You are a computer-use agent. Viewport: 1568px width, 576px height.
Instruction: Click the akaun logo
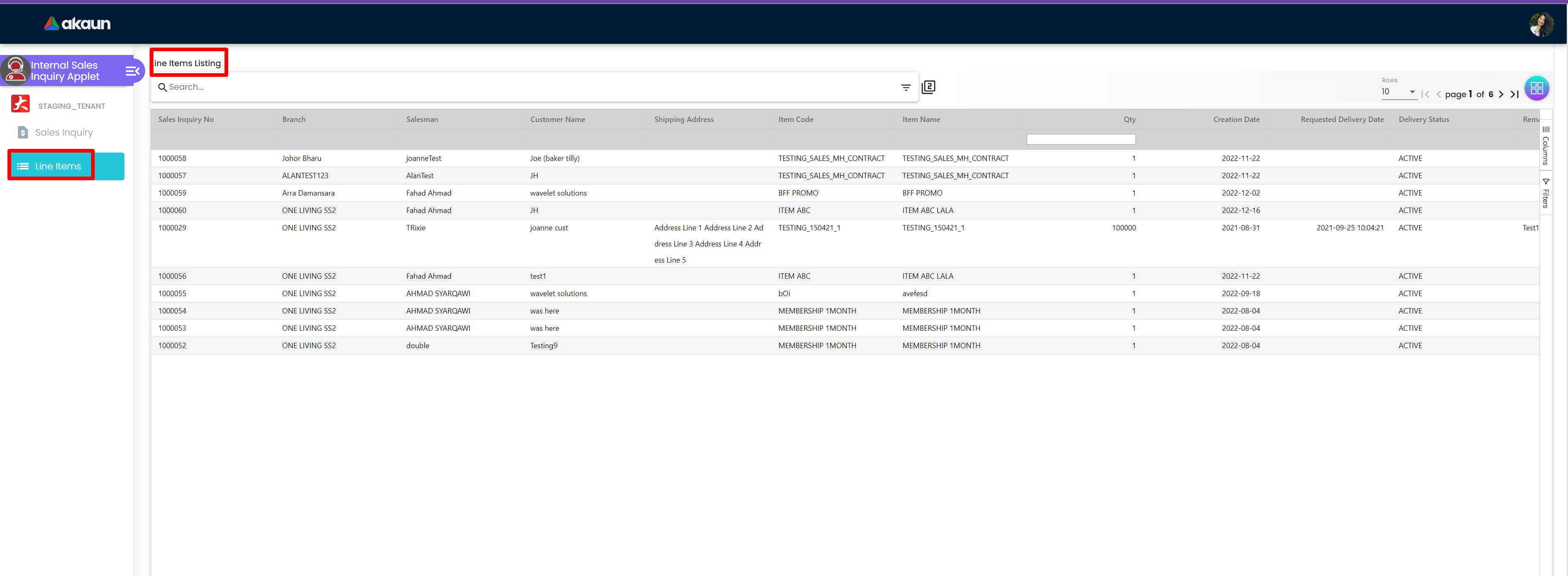(76, 24)
